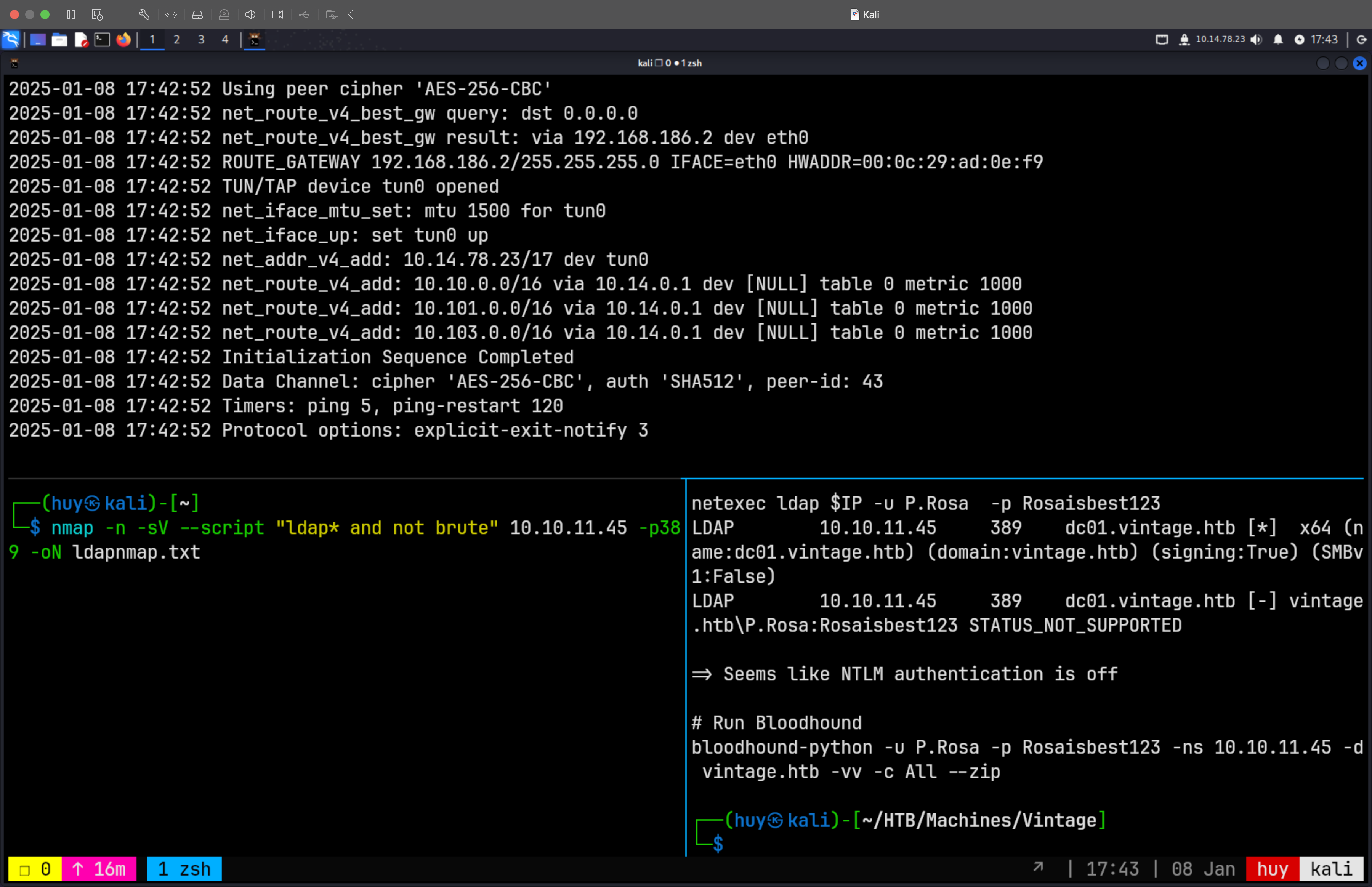Open the VPN network status indicator

point(1184,39)
